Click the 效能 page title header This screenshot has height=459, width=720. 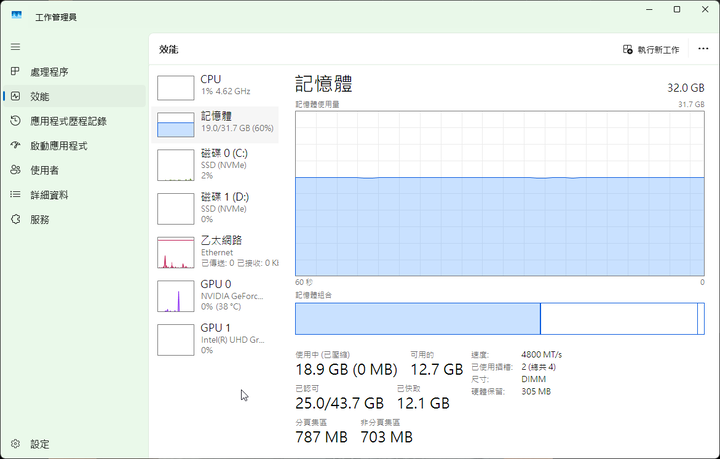pos(169,50)
